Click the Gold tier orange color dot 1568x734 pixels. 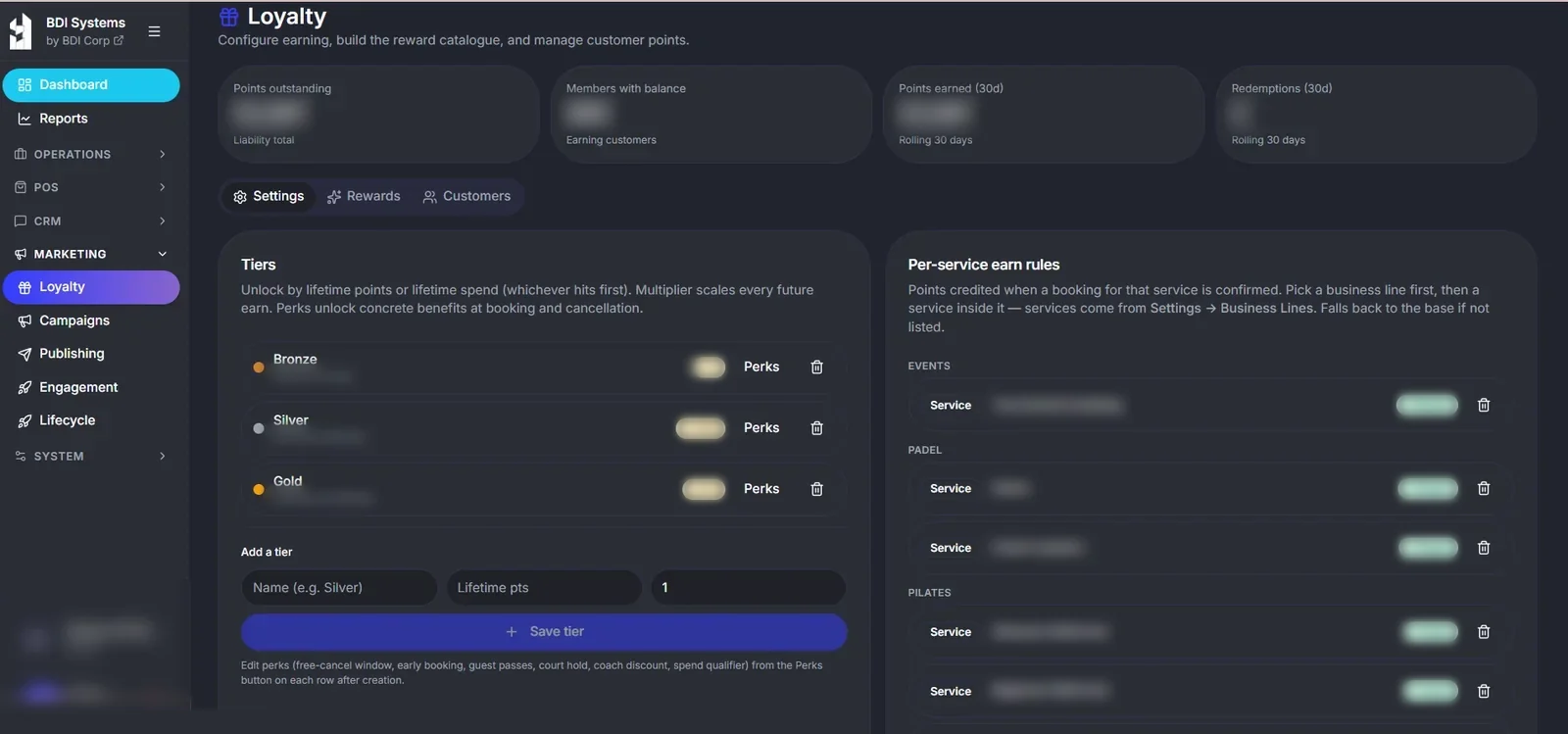click(x=259, y=490)
